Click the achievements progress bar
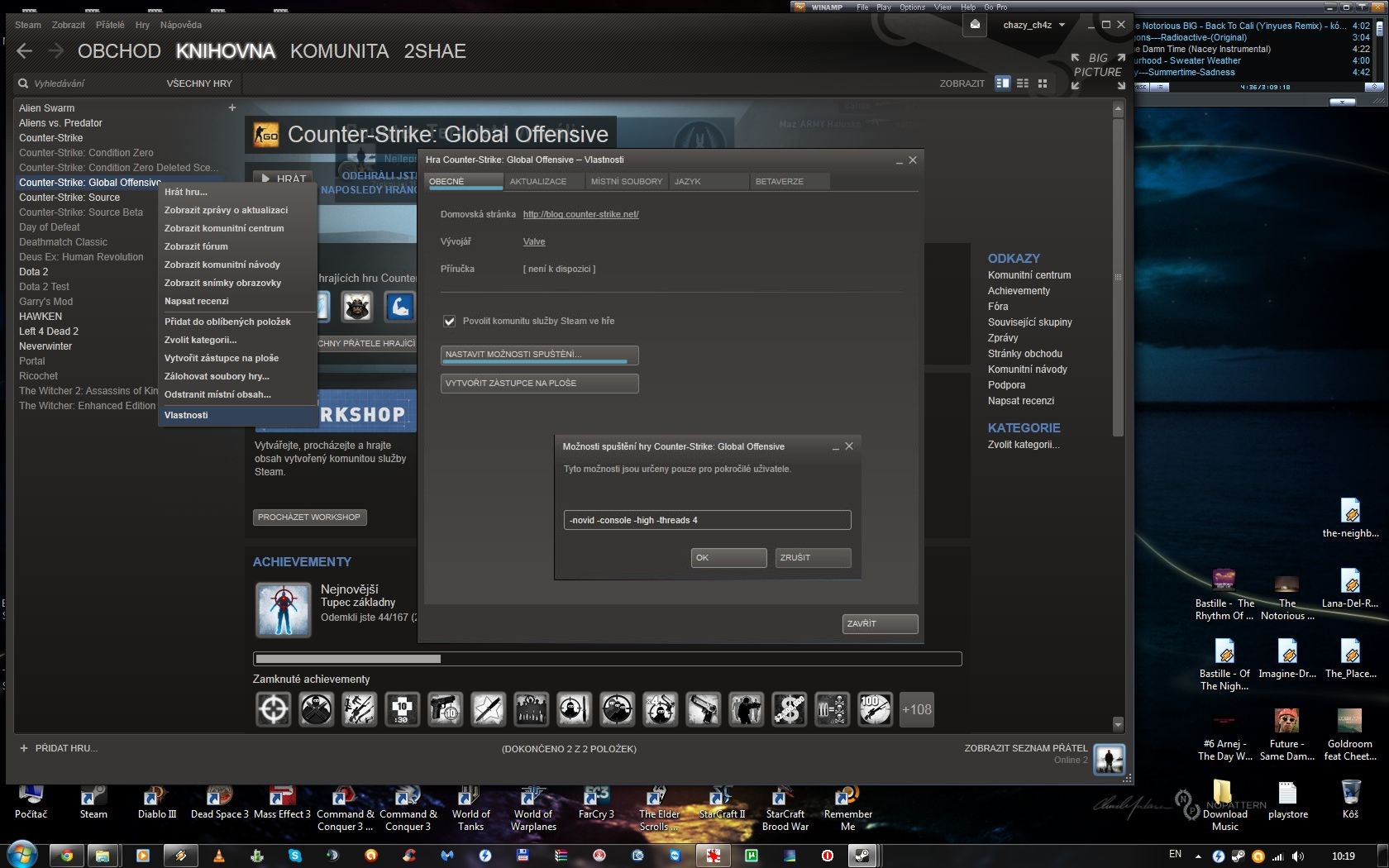Image resolution: width=1389 pixels, height=868 pixels. [607, 659]
